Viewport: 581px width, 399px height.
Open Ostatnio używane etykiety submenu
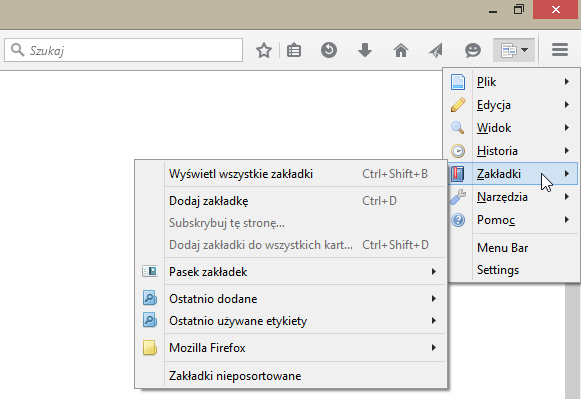[x=291, y=321]
